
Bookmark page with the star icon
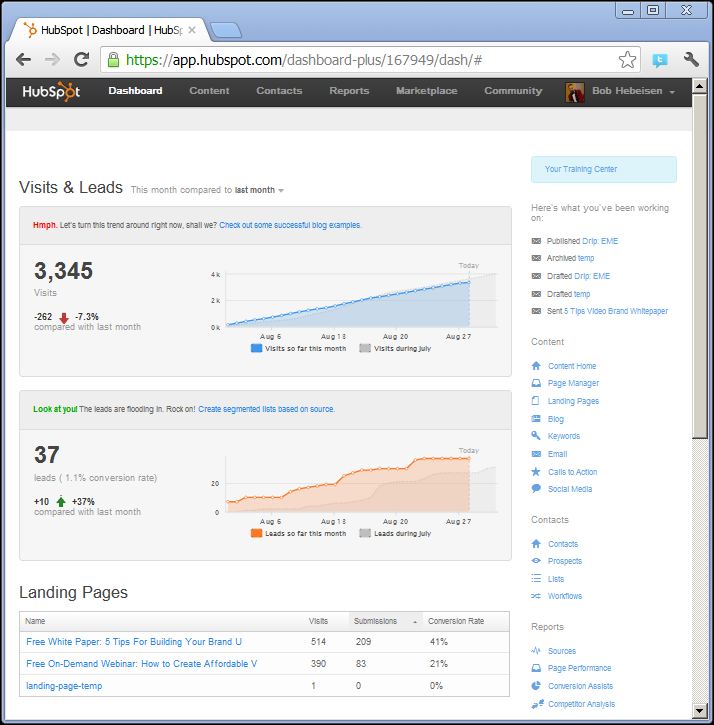pos(627,60)
